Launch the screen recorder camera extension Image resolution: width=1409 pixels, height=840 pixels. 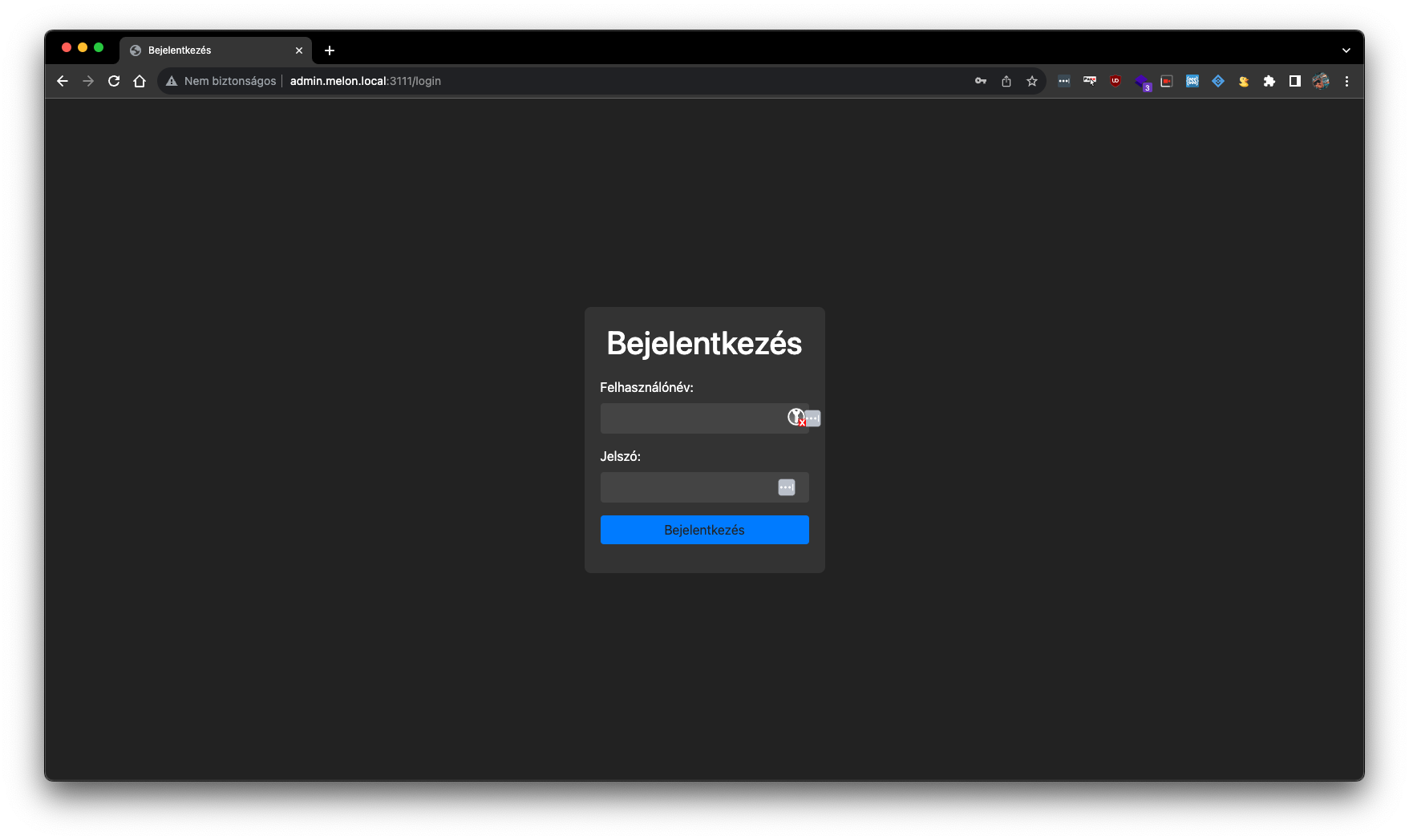click(x=1167, y=81)
